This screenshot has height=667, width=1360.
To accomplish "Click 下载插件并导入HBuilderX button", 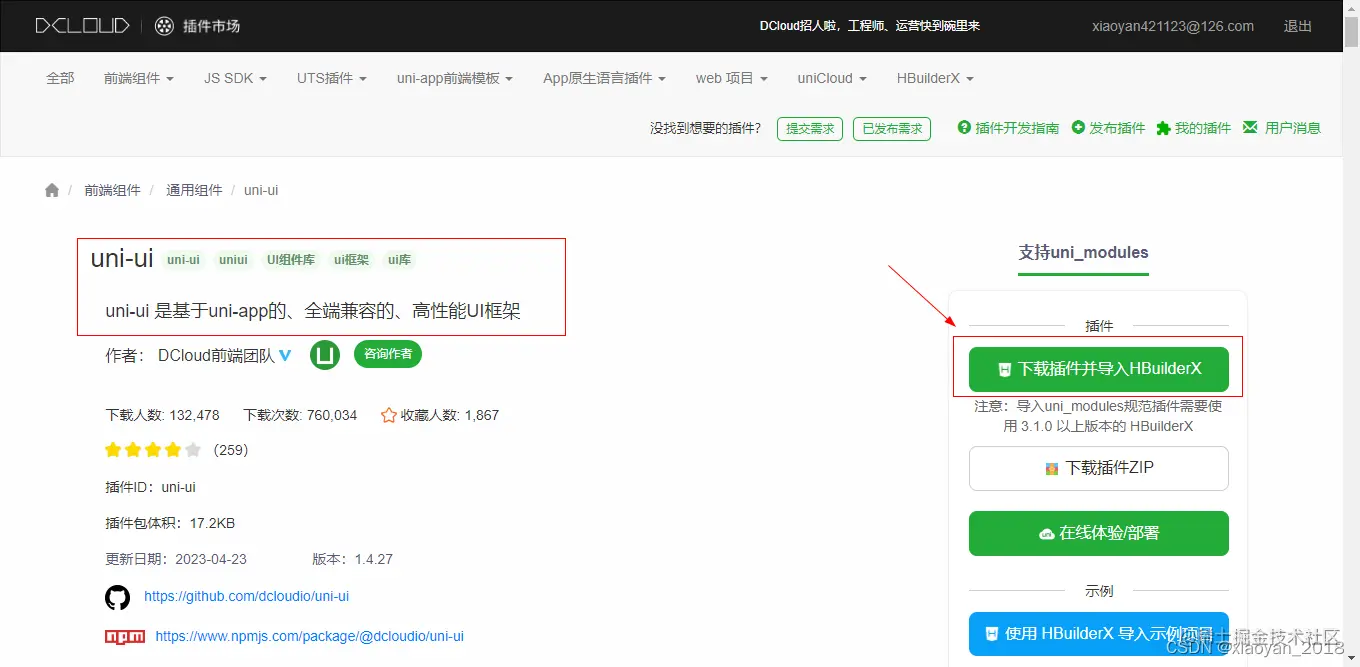I will (x=1099, y=369).
